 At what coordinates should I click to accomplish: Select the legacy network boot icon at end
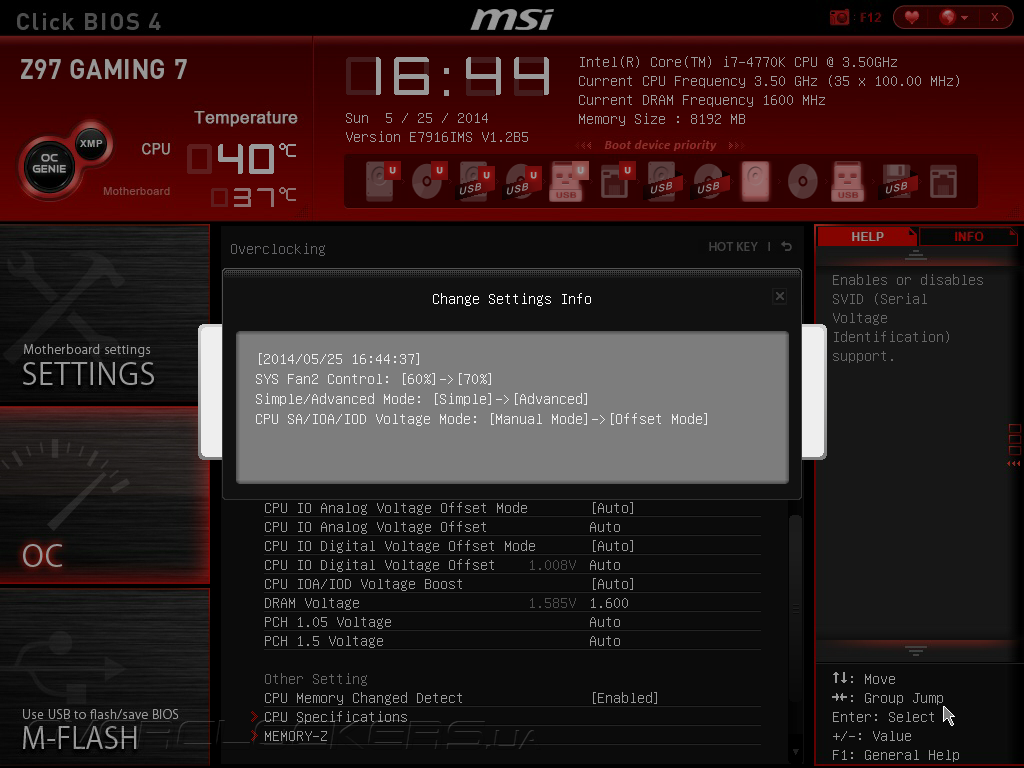pyautogui.click(x=943, y=181)
